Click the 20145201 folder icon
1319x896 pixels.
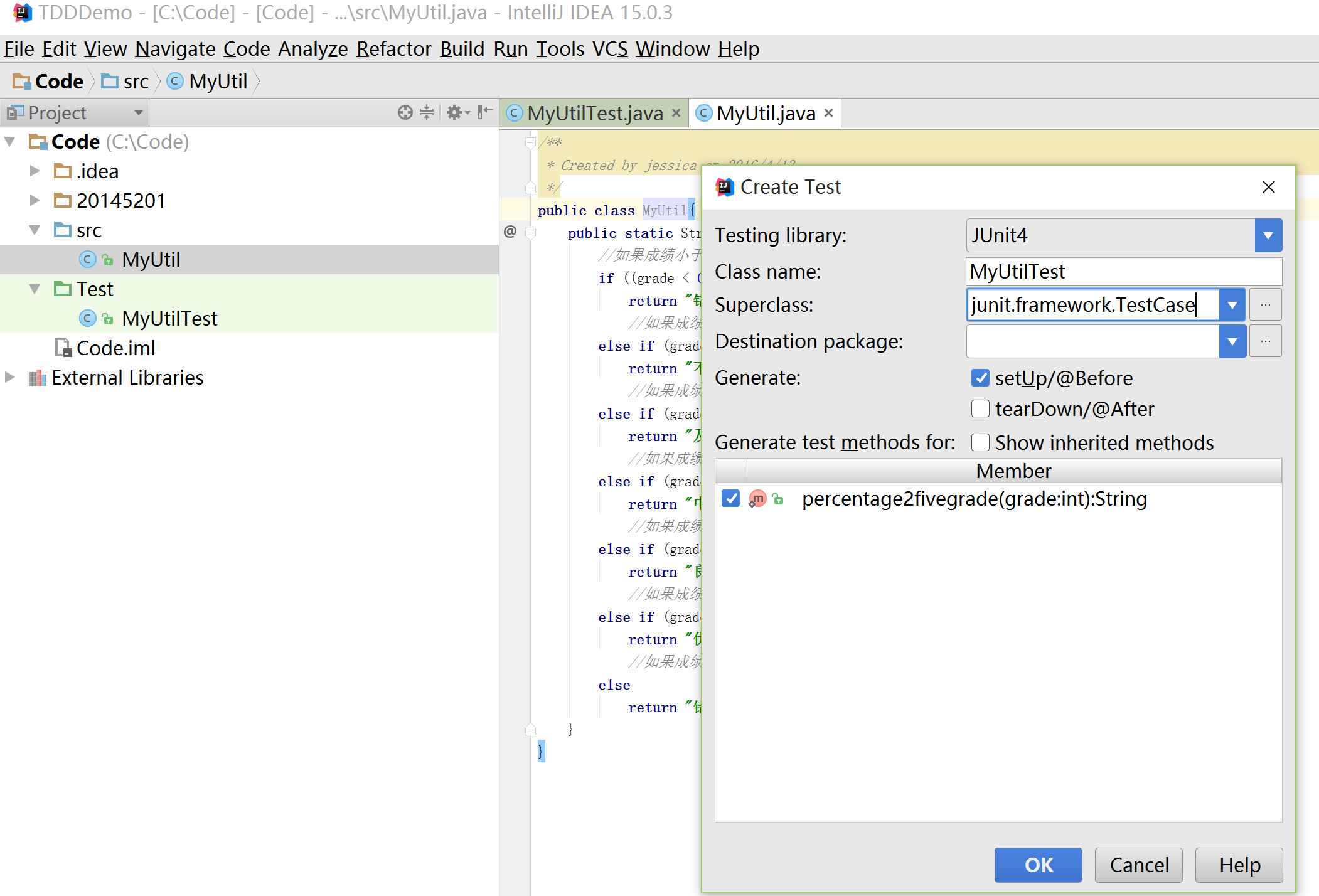63,200
